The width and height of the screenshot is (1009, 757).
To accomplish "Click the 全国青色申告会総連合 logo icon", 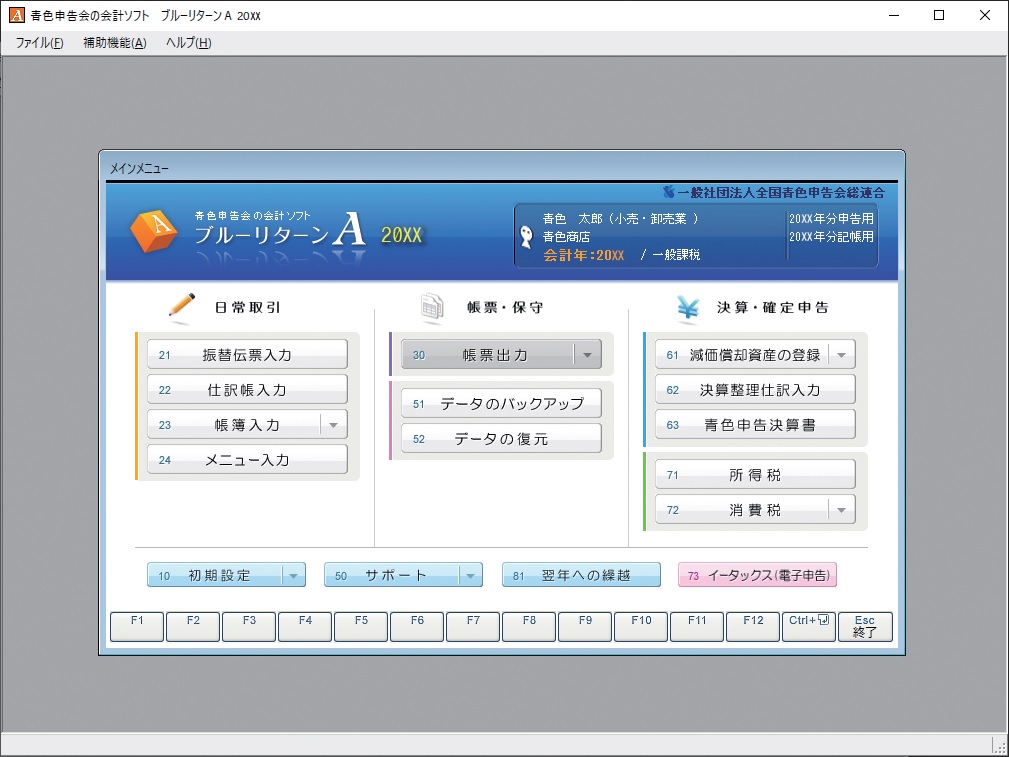I will click(x=669, y=192).
